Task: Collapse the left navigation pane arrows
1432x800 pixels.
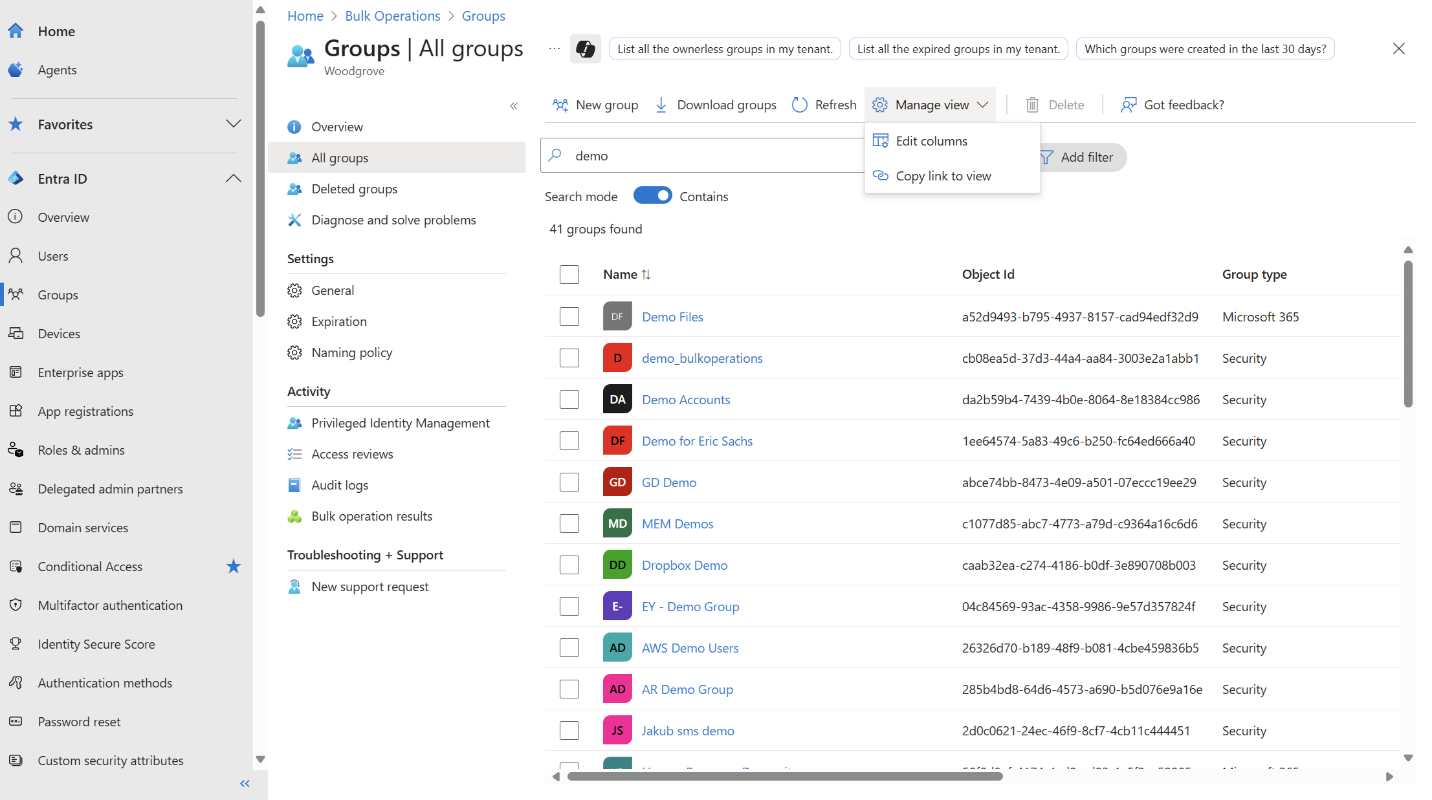Action: (245, 784)
